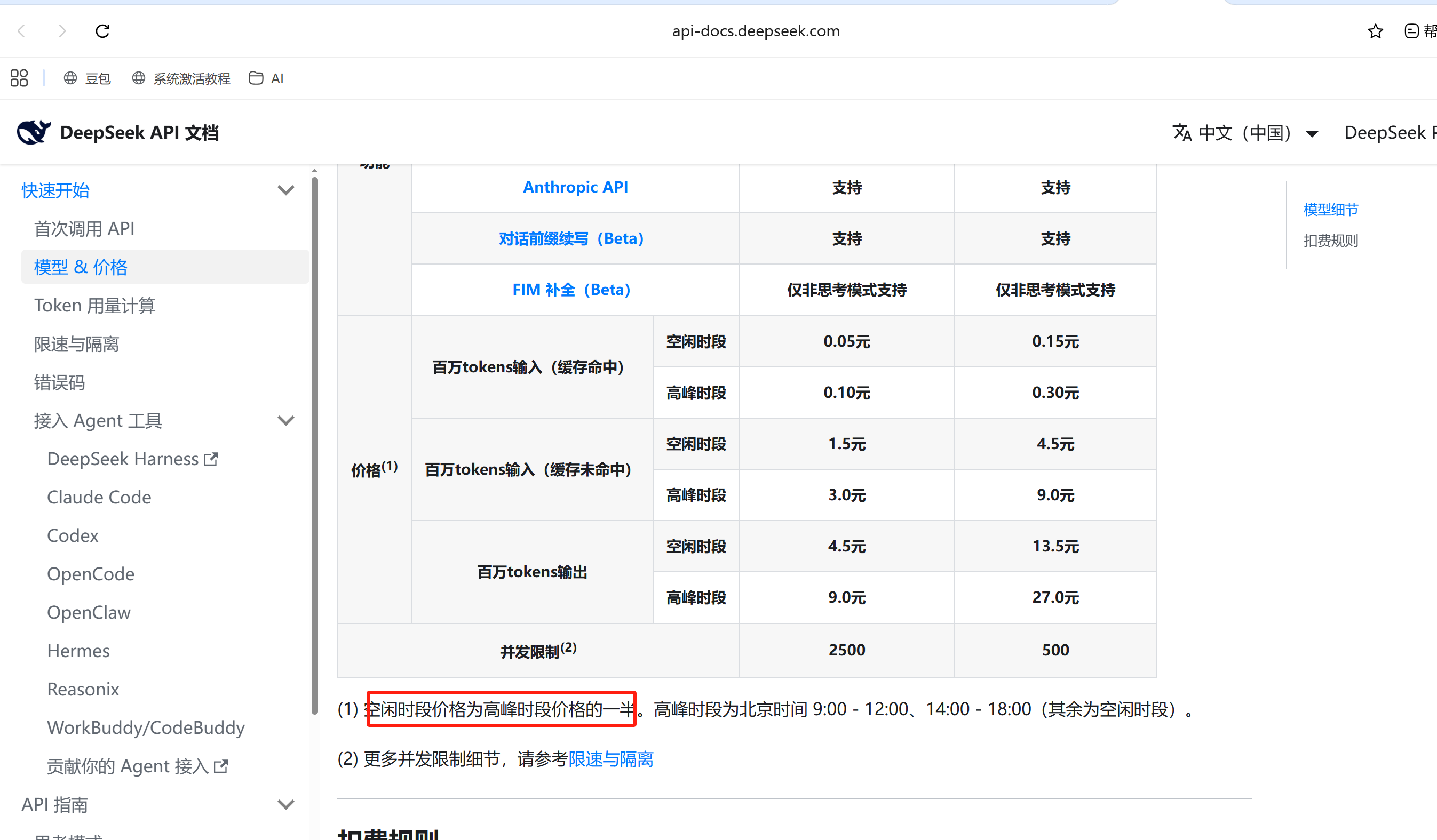The width and height of the screenshot is (1437, 840).
Task: Open Reasonix sidebar page
Action: point(83,689)
